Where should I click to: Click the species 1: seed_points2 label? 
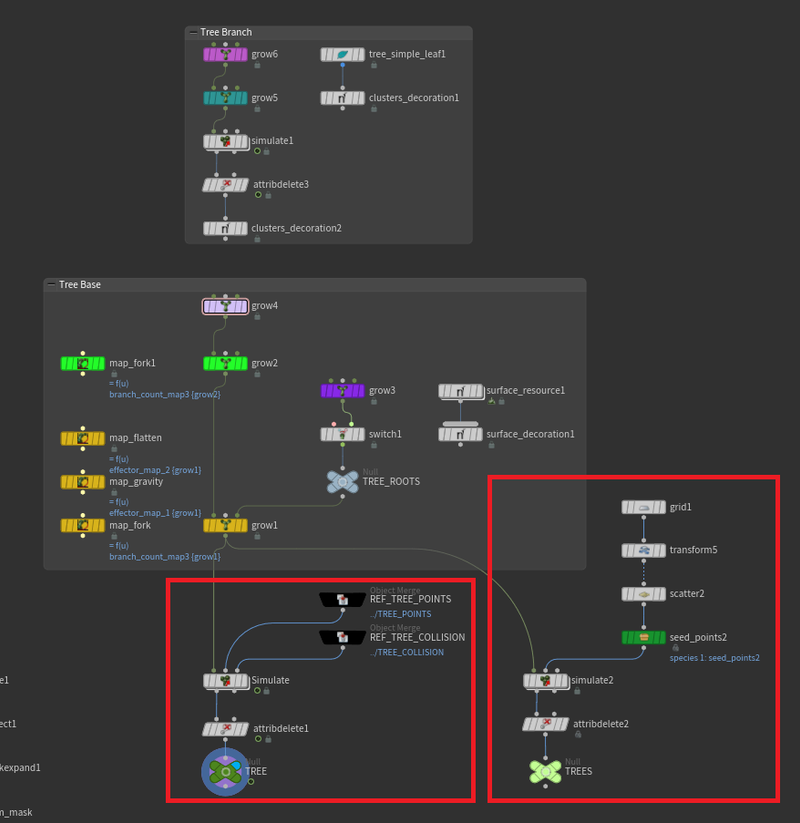714,658
